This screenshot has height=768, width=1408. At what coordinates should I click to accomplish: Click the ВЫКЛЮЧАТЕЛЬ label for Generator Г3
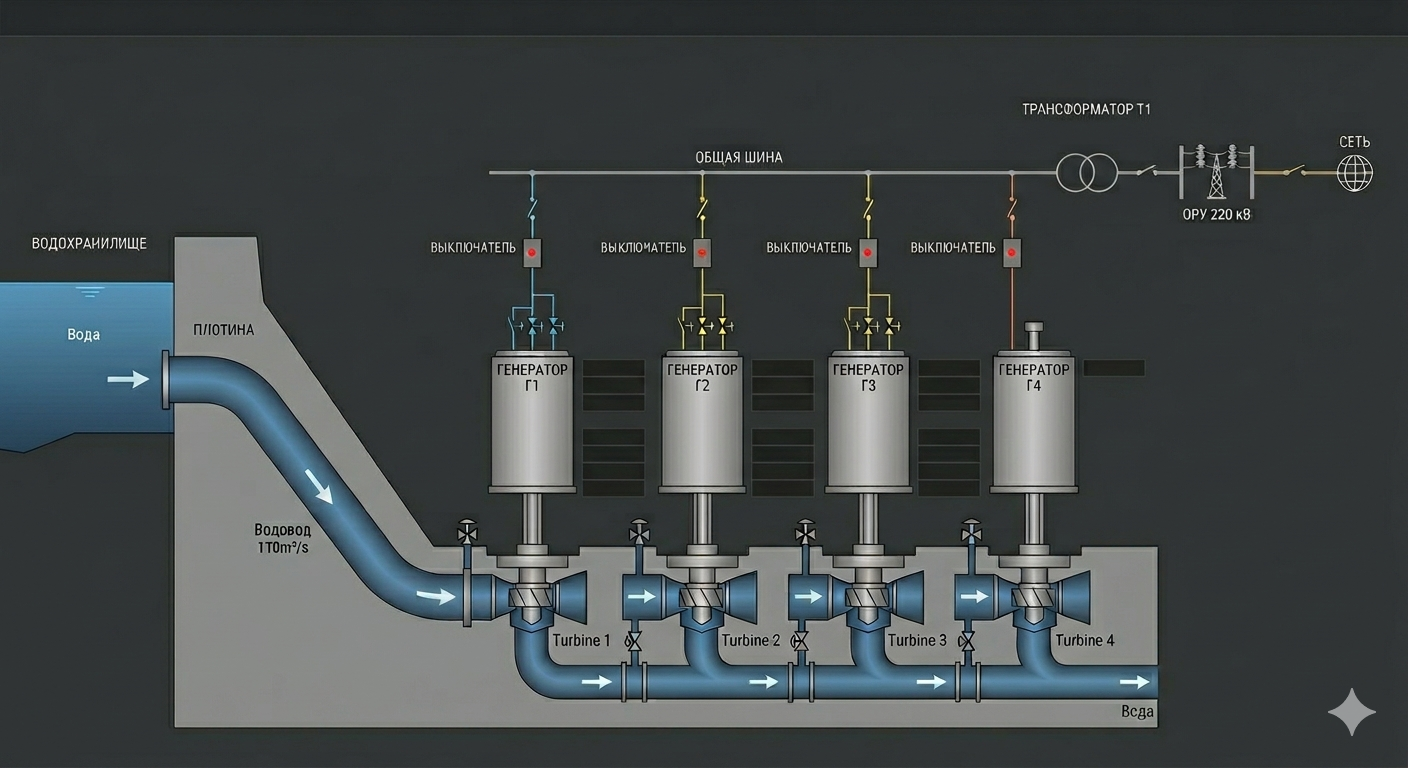(809, 247)
